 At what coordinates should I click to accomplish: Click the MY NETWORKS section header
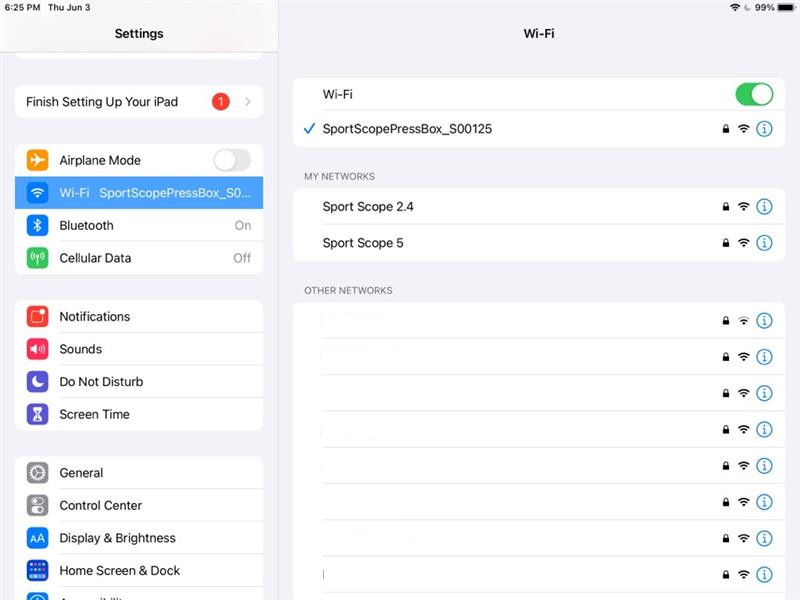339,177
